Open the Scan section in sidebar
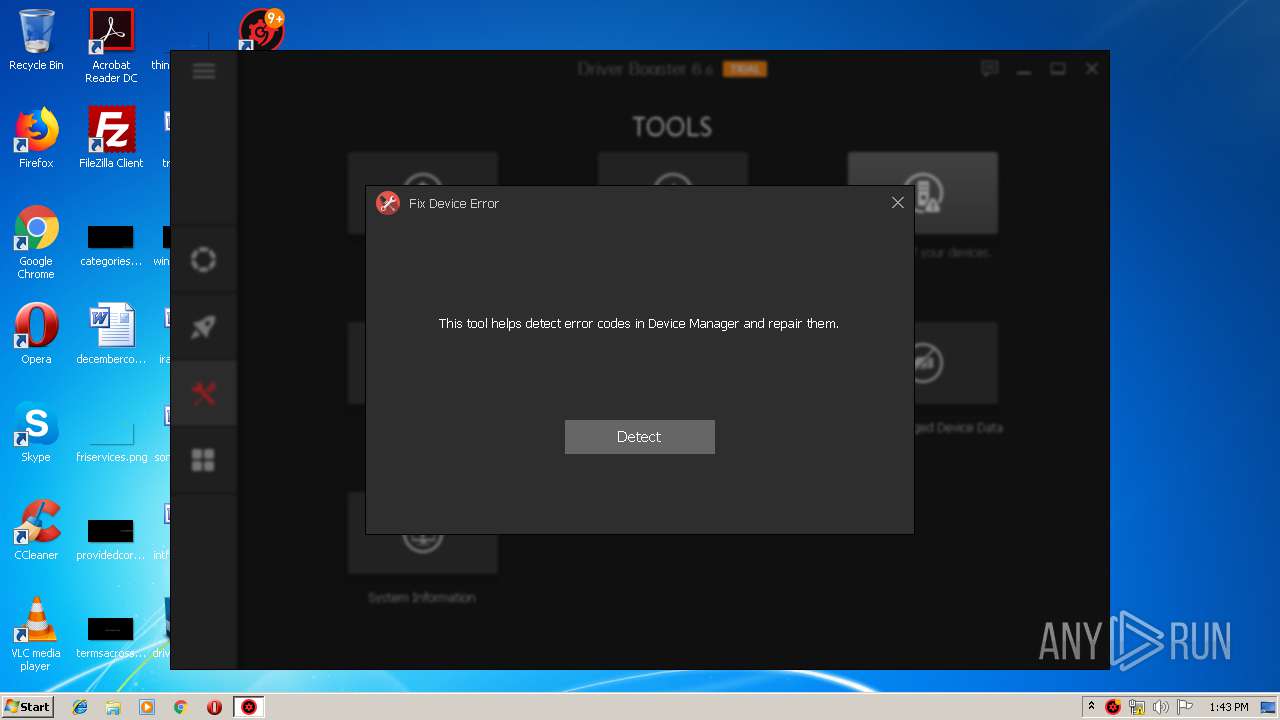 204,260
